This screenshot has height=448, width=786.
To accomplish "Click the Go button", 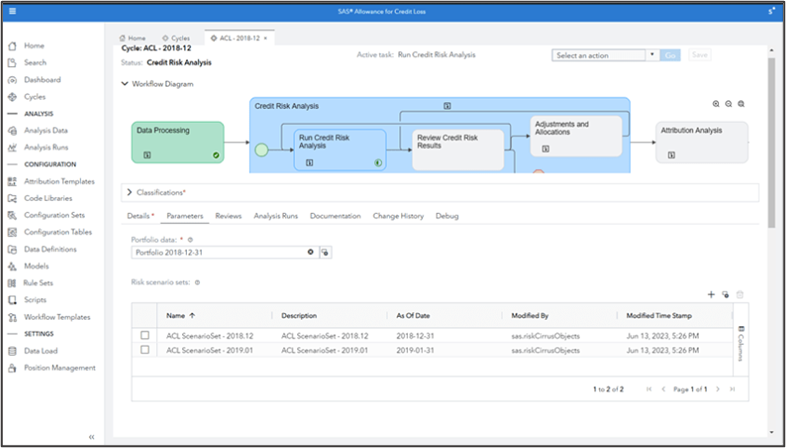I will pos(670,56).
